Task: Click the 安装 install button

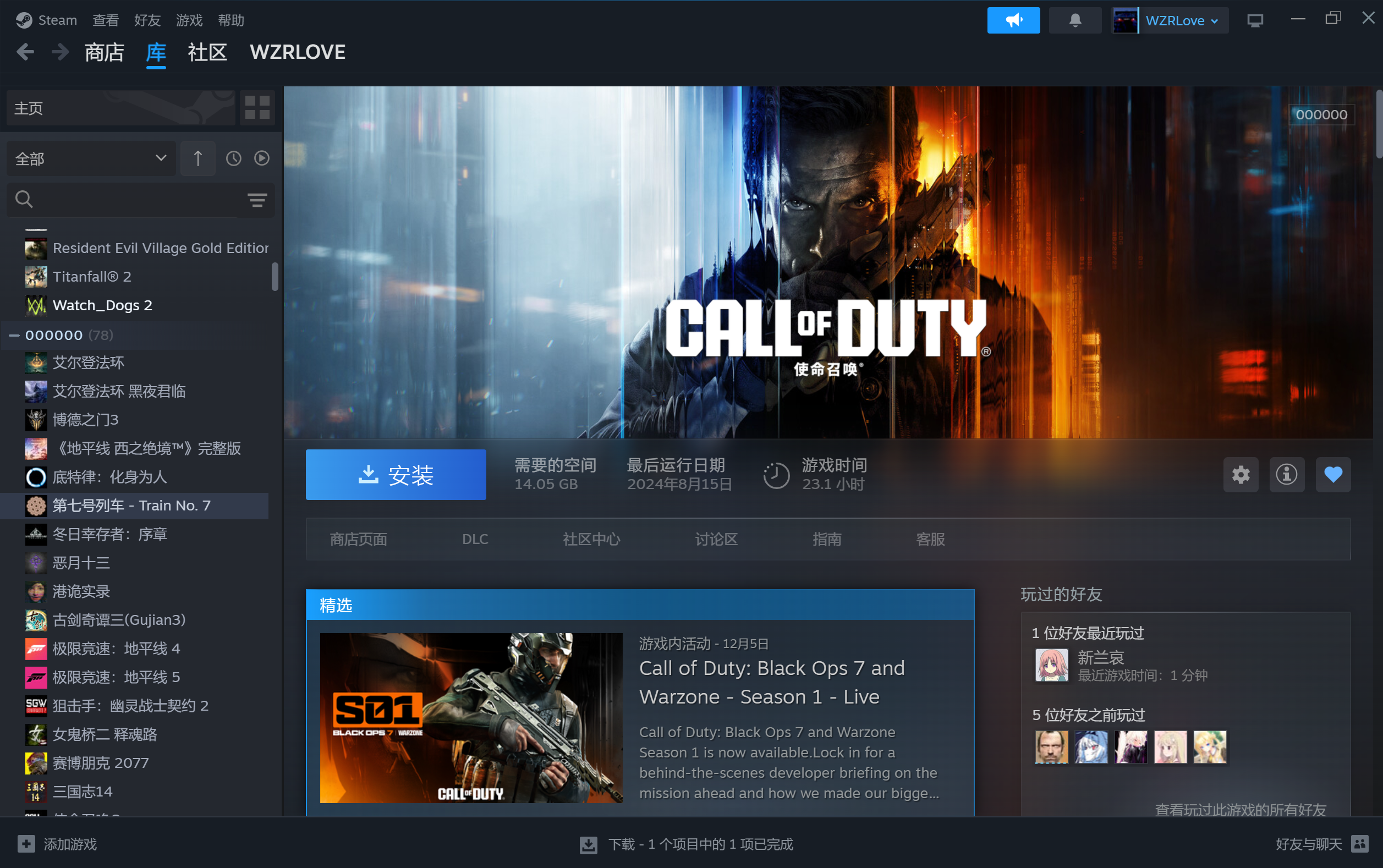Action: tap(396, 475)
